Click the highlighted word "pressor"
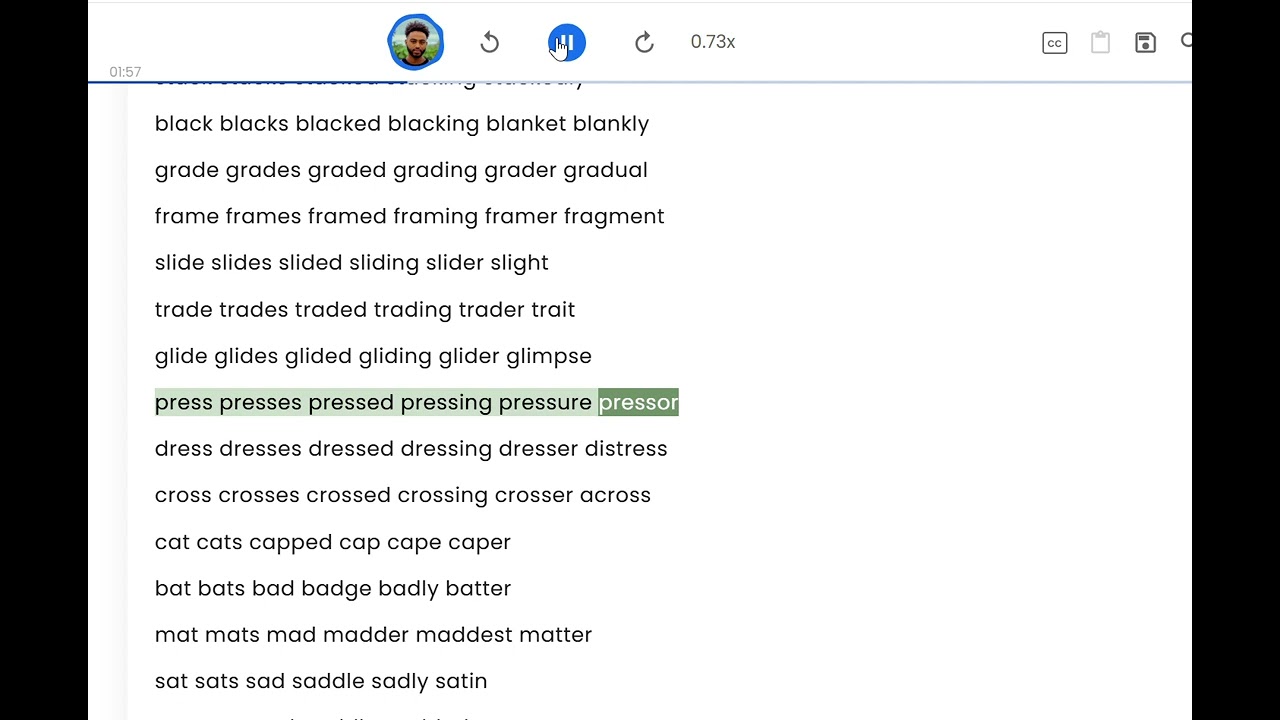 [638, 402]
